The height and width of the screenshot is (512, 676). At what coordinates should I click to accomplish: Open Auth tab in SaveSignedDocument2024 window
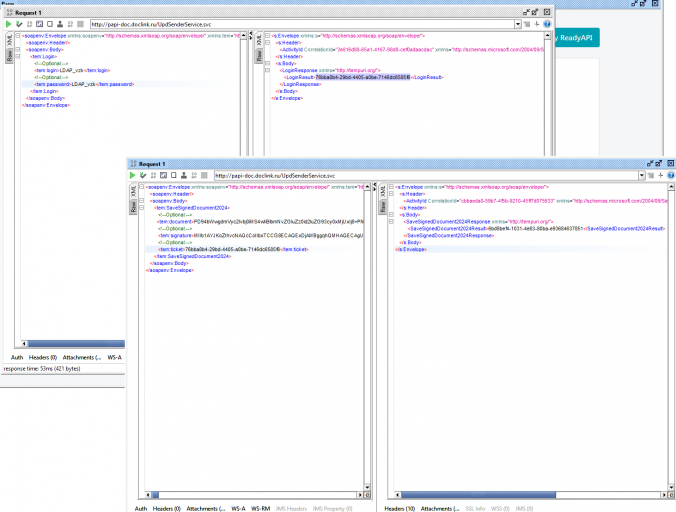[141, 509]
